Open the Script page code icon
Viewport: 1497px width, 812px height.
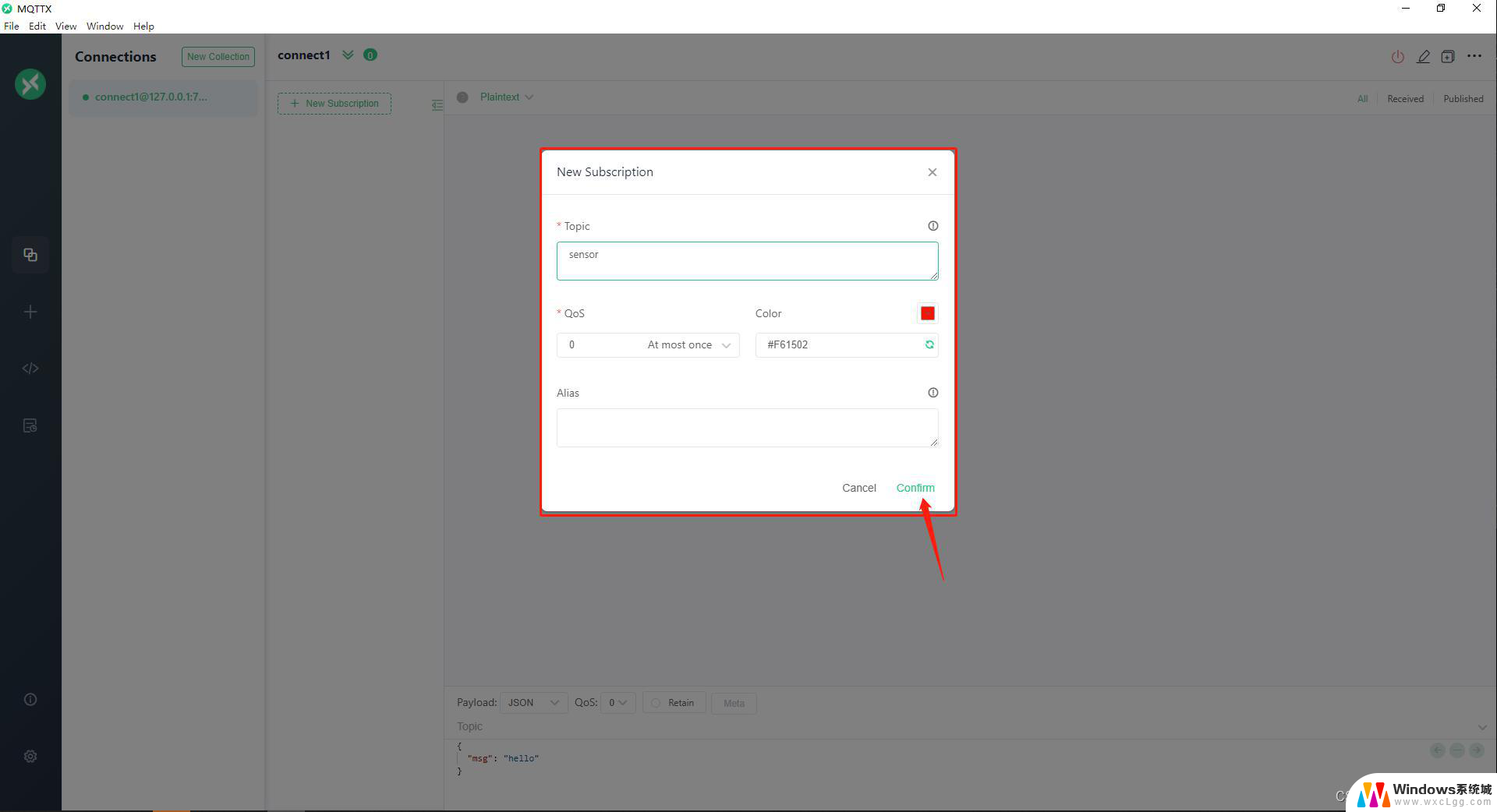30,369
